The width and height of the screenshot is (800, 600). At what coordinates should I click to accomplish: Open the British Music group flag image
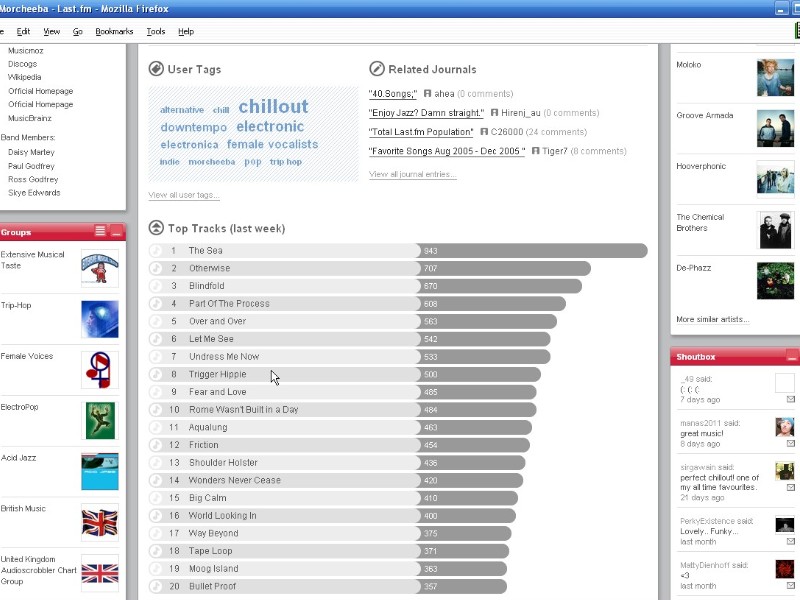tap(100, 522)
